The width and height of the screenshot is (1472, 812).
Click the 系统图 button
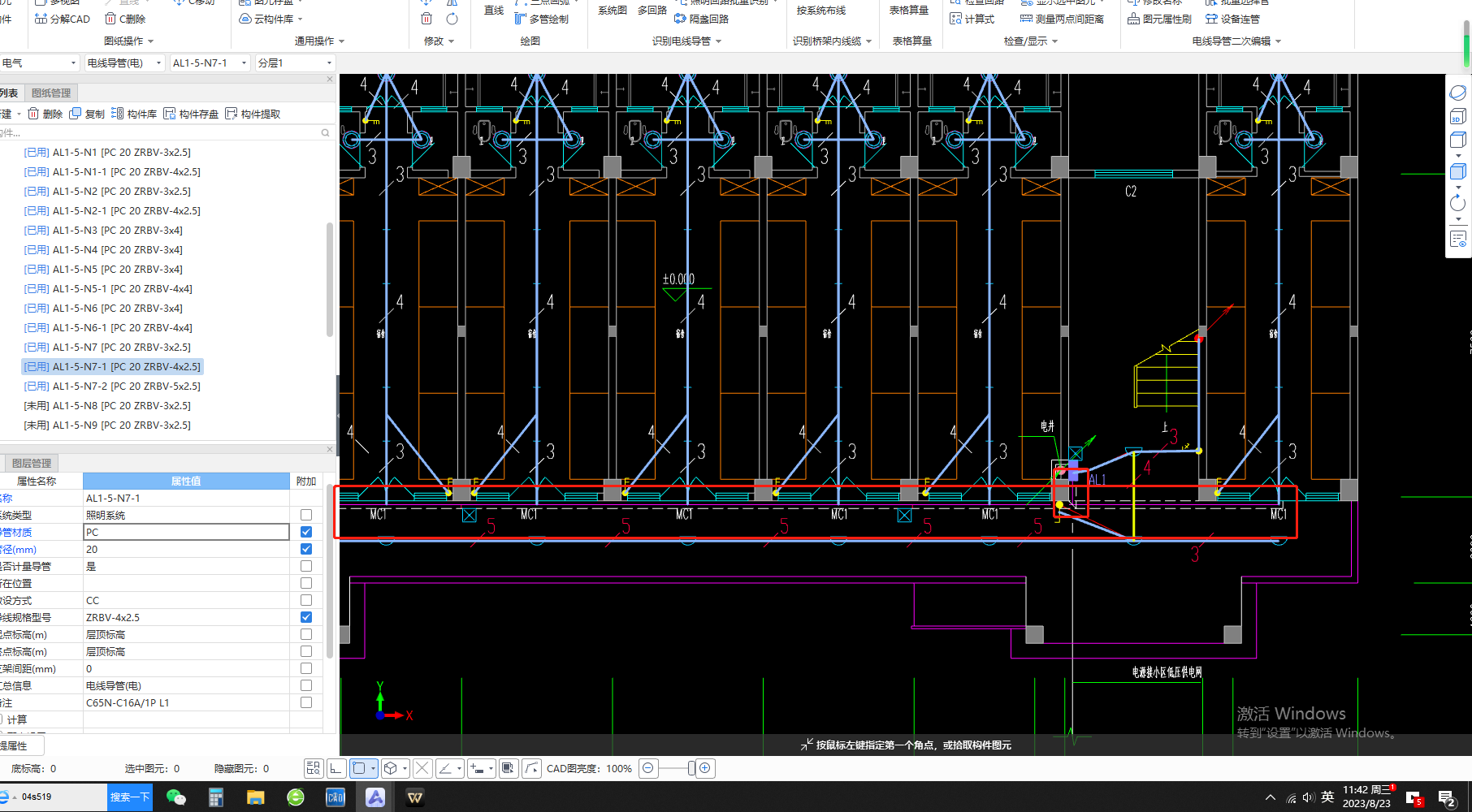pyautogui.click(x=613, y=11)
